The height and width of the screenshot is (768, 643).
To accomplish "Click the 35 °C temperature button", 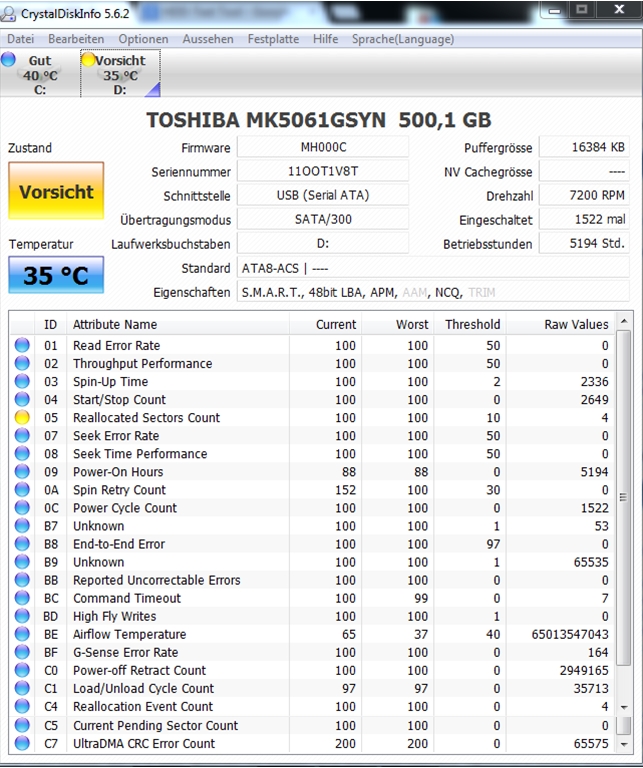I will pos(56,275).
